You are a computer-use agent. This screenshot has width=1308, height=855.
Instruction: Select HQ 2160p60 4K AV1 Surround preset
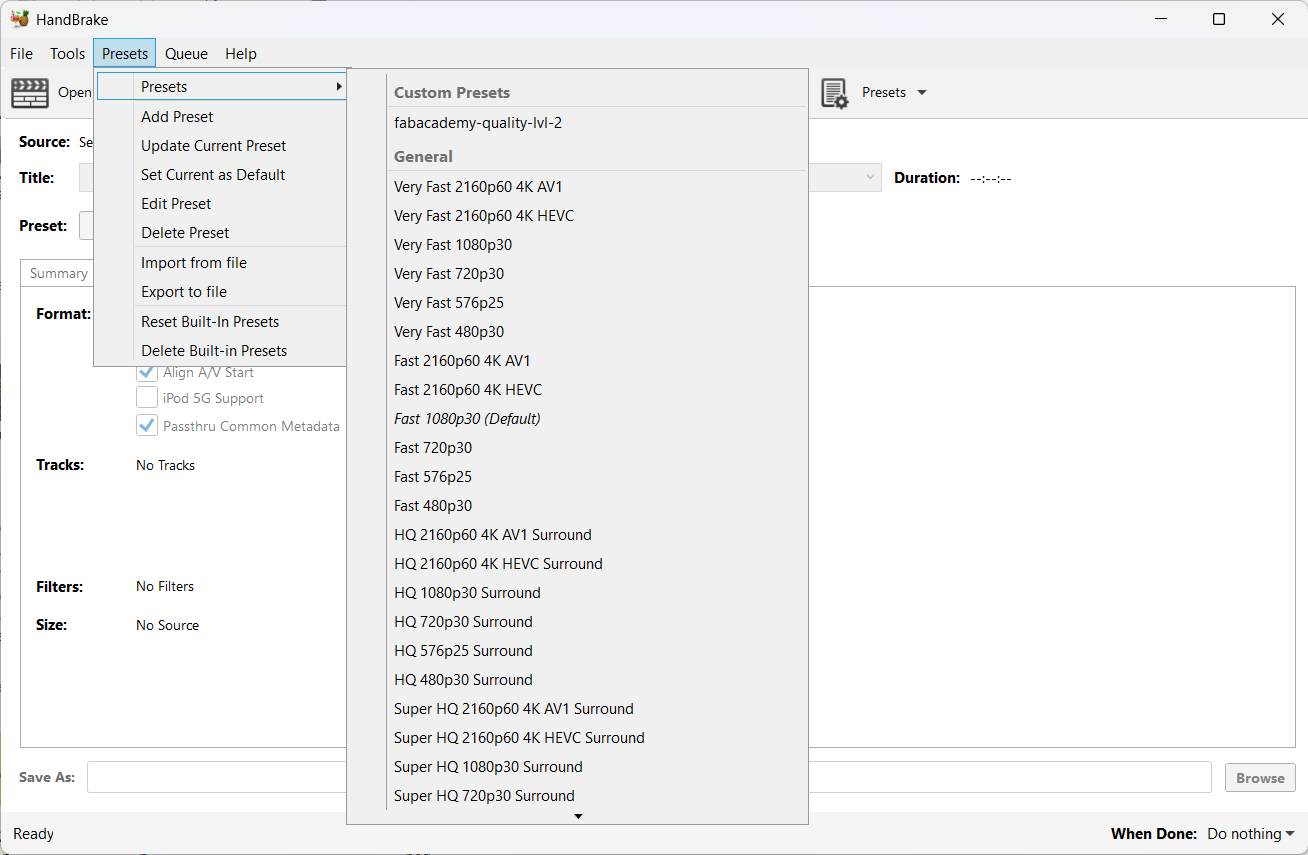click(577, 535)
